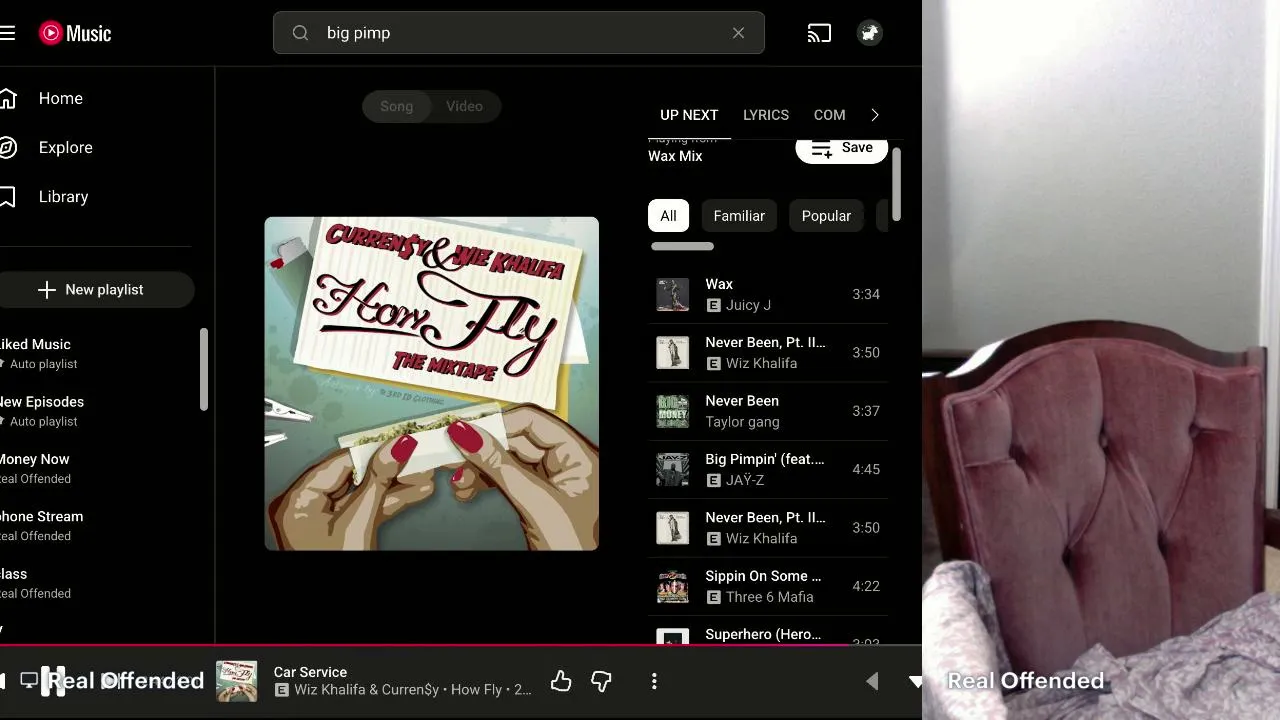Filter queue by Familiar chip
Viewport: 1280px width, 720px height.
pyautogui.click(x=739, y=216)
